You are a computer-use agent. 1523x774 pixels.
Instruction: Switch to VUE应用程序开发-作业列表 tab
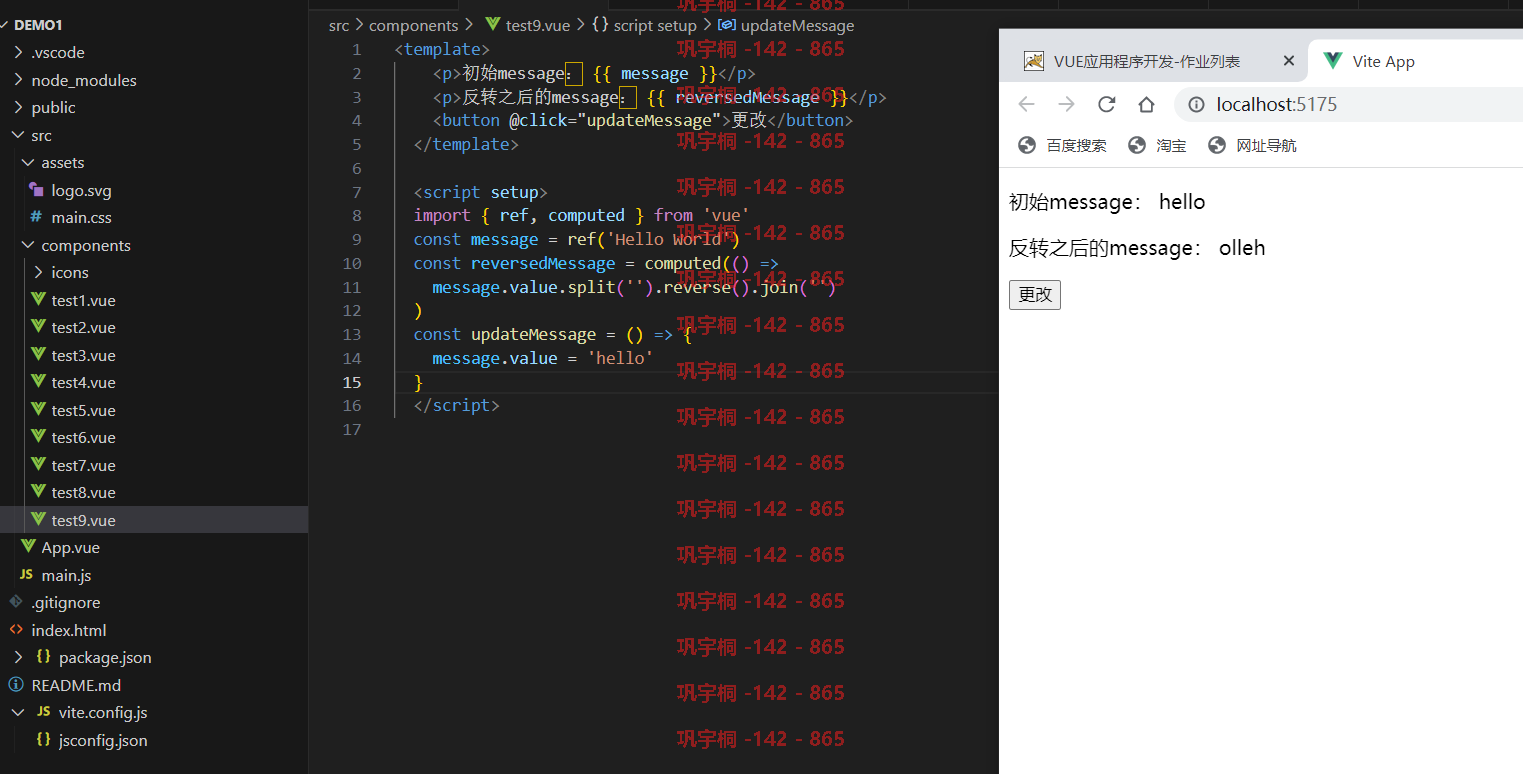tap(1155, 61)
